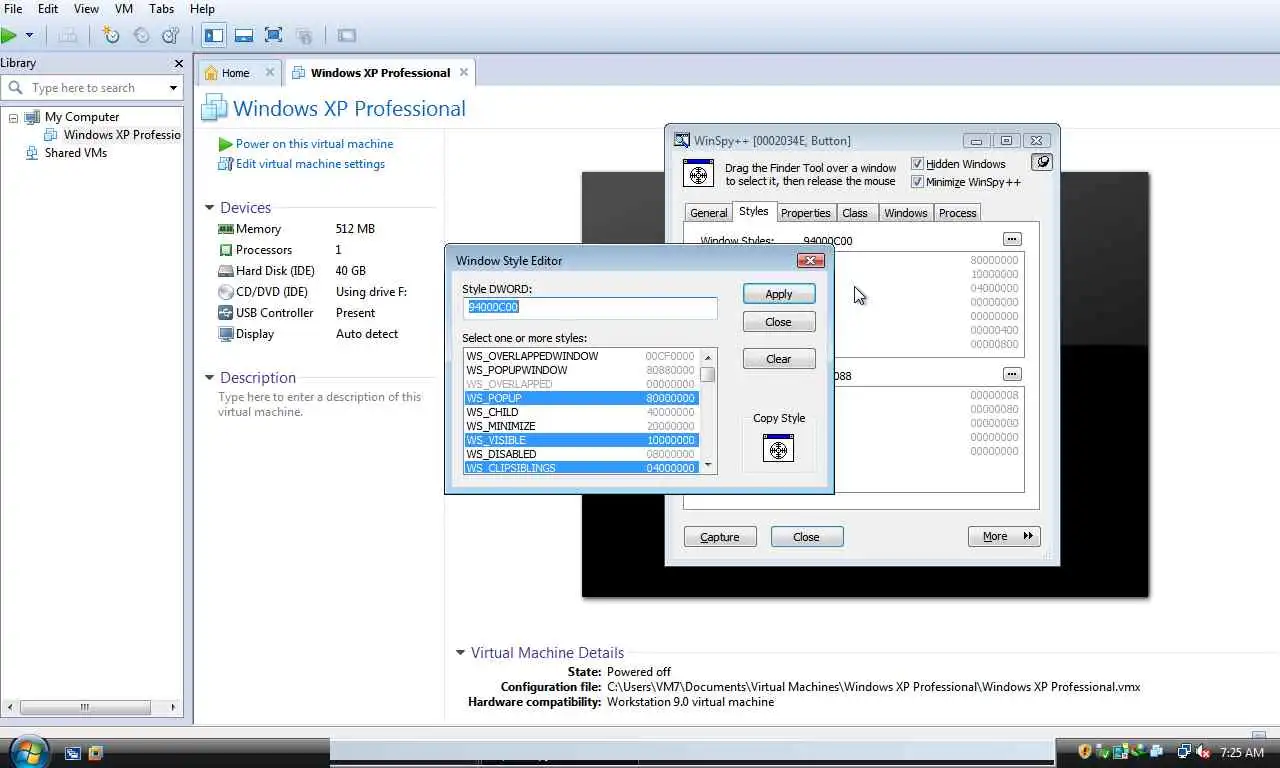Screen dimensions: 1280x768
Task: Open the Edit menu
Action: pyautogui.click(x=48, y=9)
